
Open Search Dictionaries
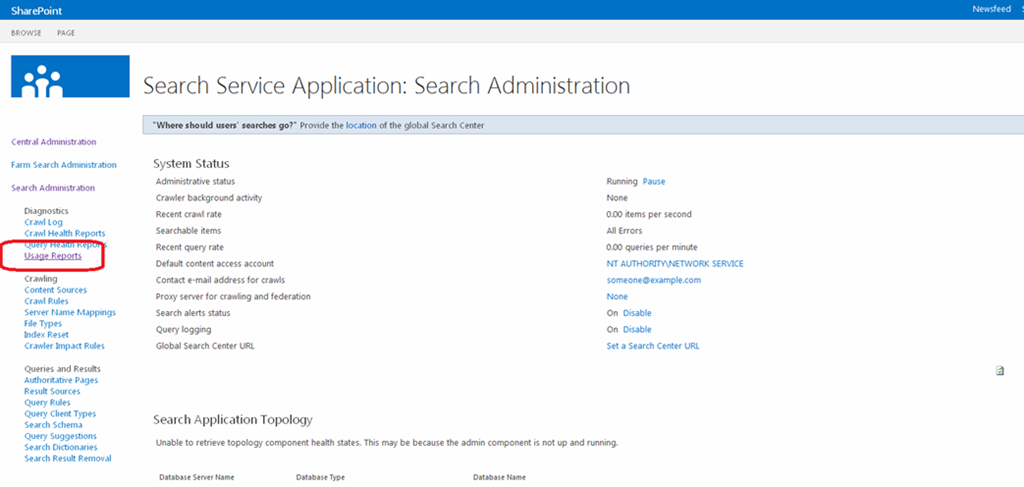pos(61,447)
